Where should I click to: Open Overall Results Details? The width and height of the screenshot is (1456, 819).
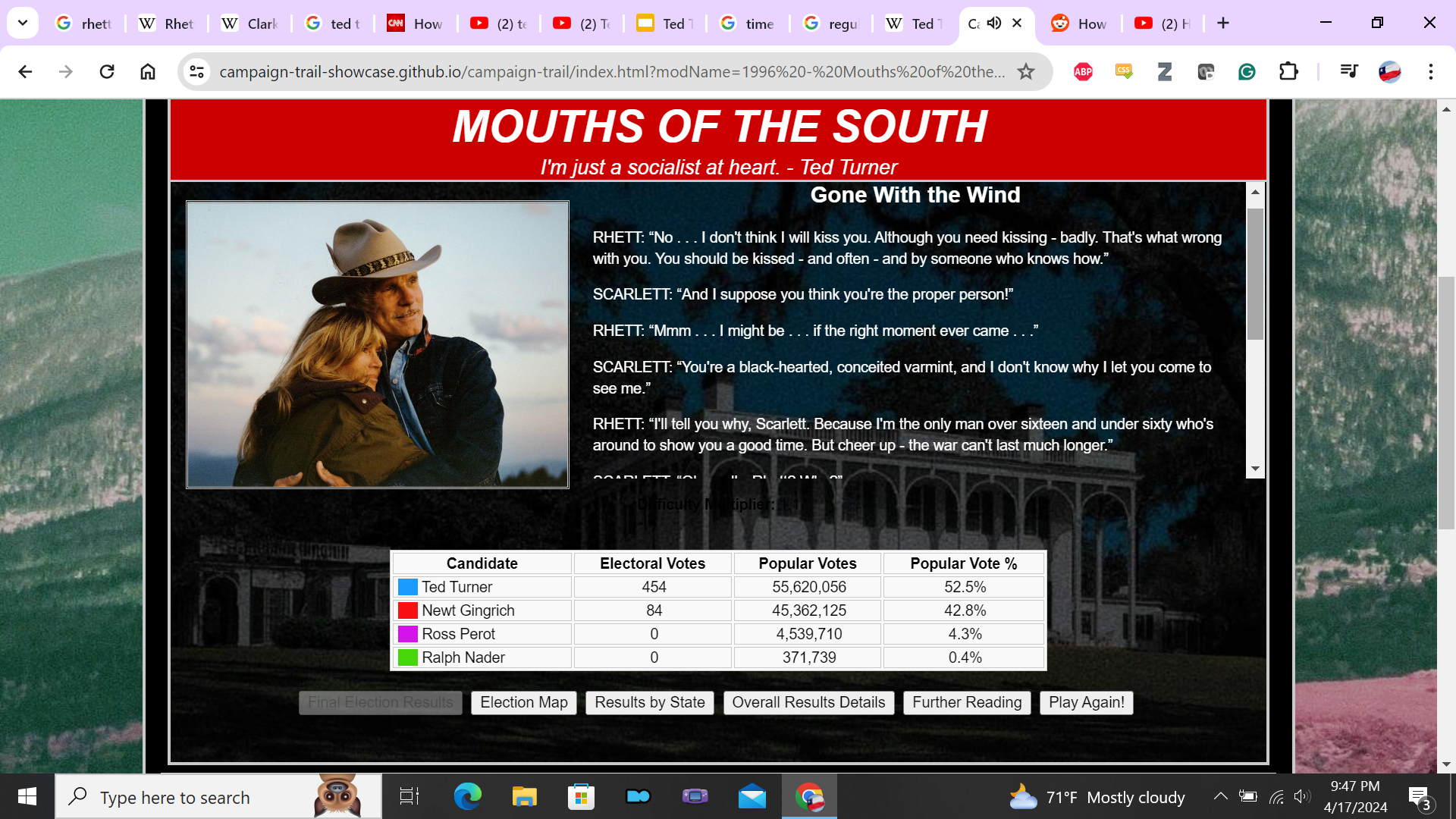tap(808, 703)
